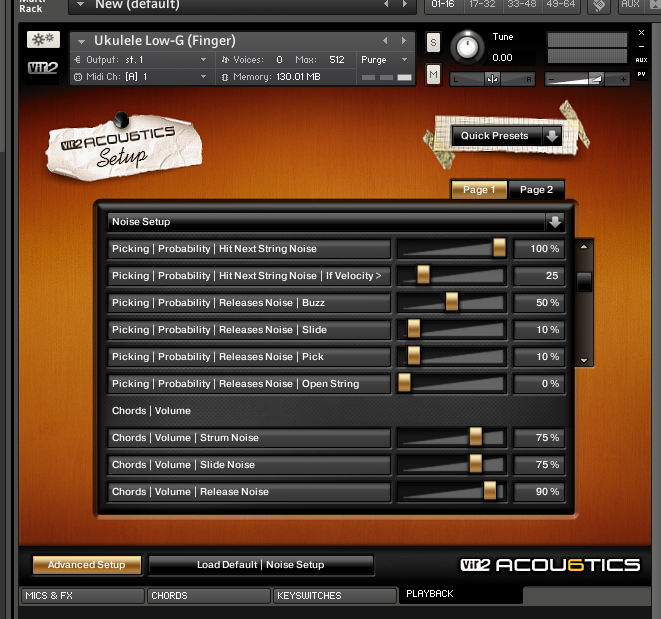Open the Midi Ch channel dropdown
Viewport: 661px width, 619px height.
[x=204, y=77]
